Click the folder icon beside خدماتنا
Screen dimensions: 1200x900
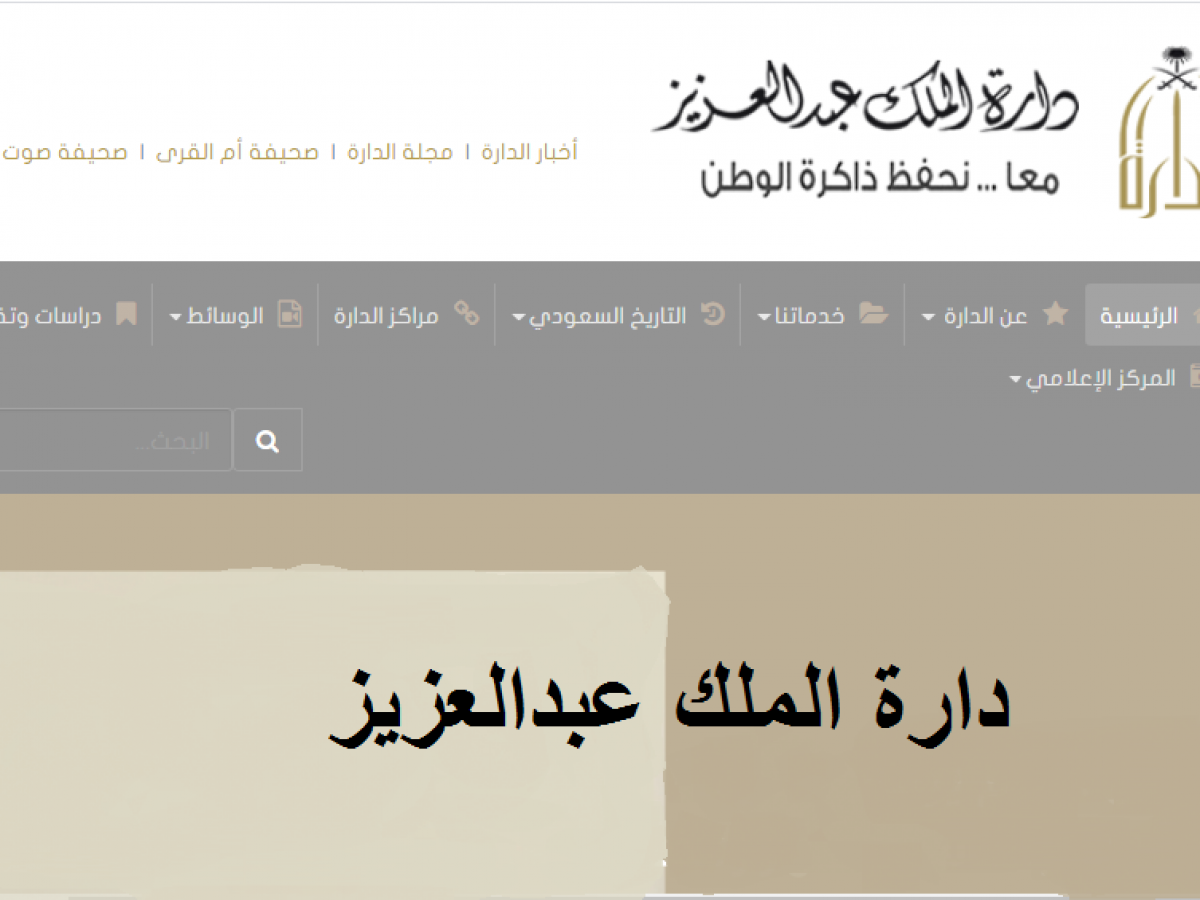[x=874, y=315]
